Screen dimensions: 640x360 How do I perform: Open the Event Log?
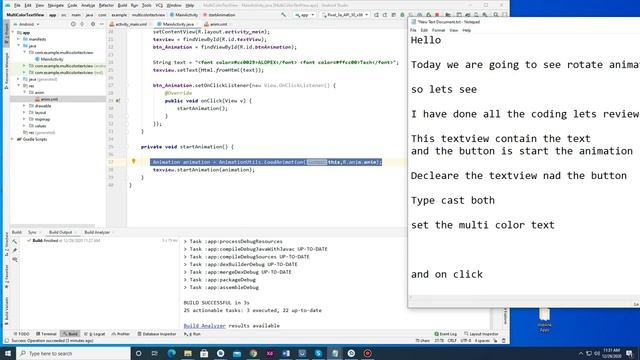tap(446, 334)
